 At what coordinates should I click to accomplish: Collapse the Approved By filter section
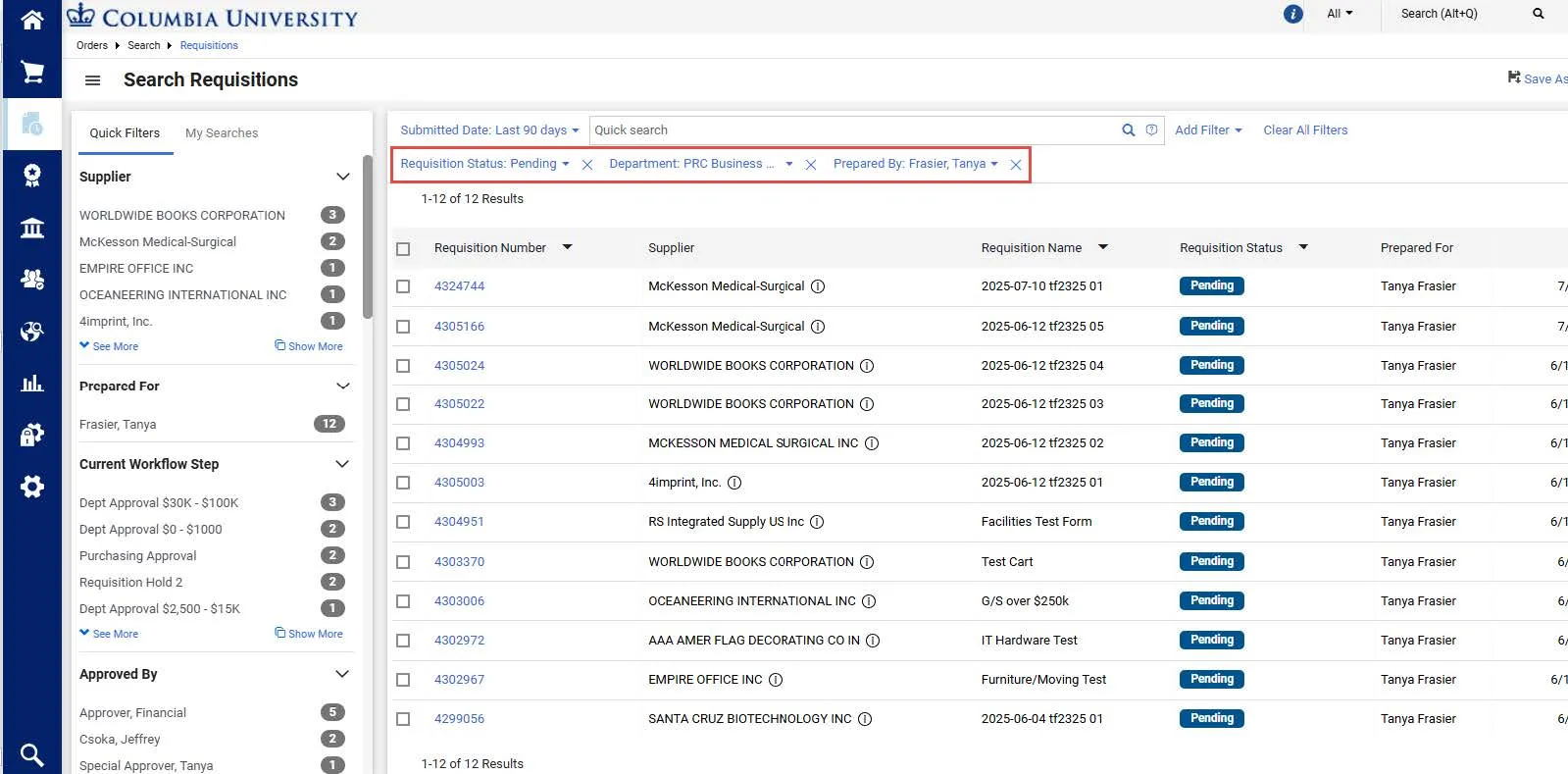coord(343,674)
